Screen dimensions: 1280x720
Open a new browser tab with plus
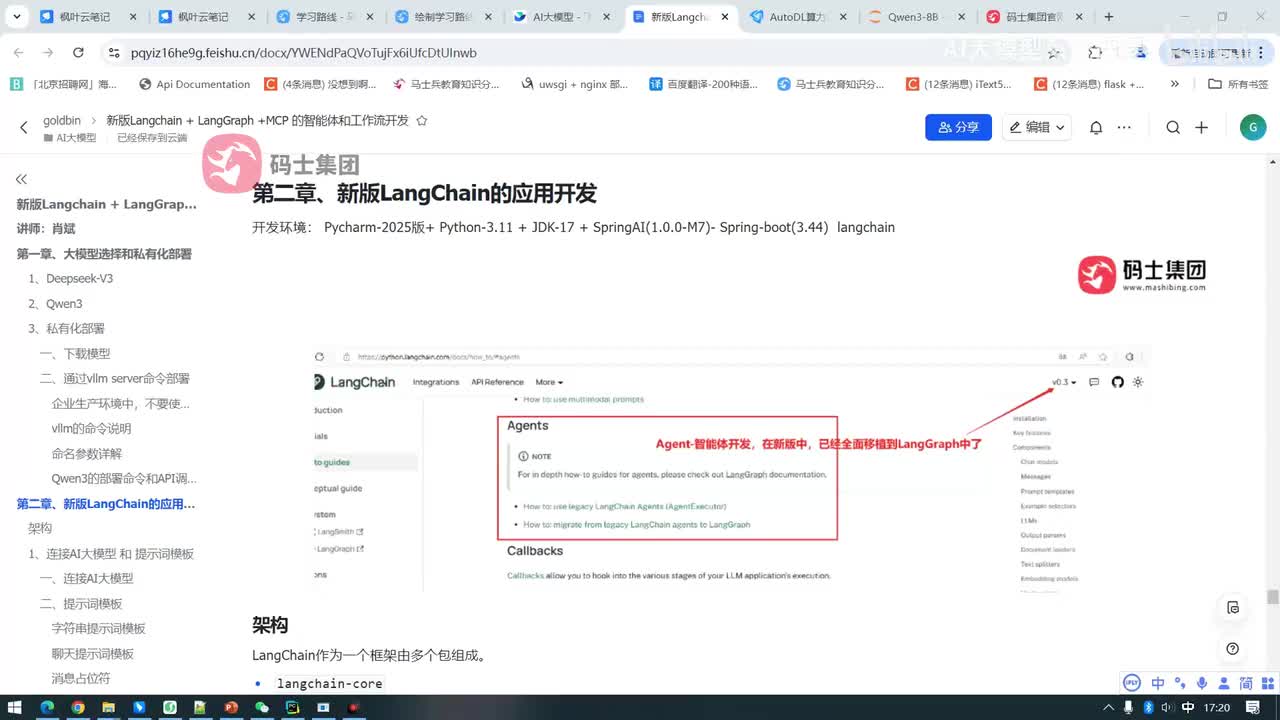(1109, 17)
